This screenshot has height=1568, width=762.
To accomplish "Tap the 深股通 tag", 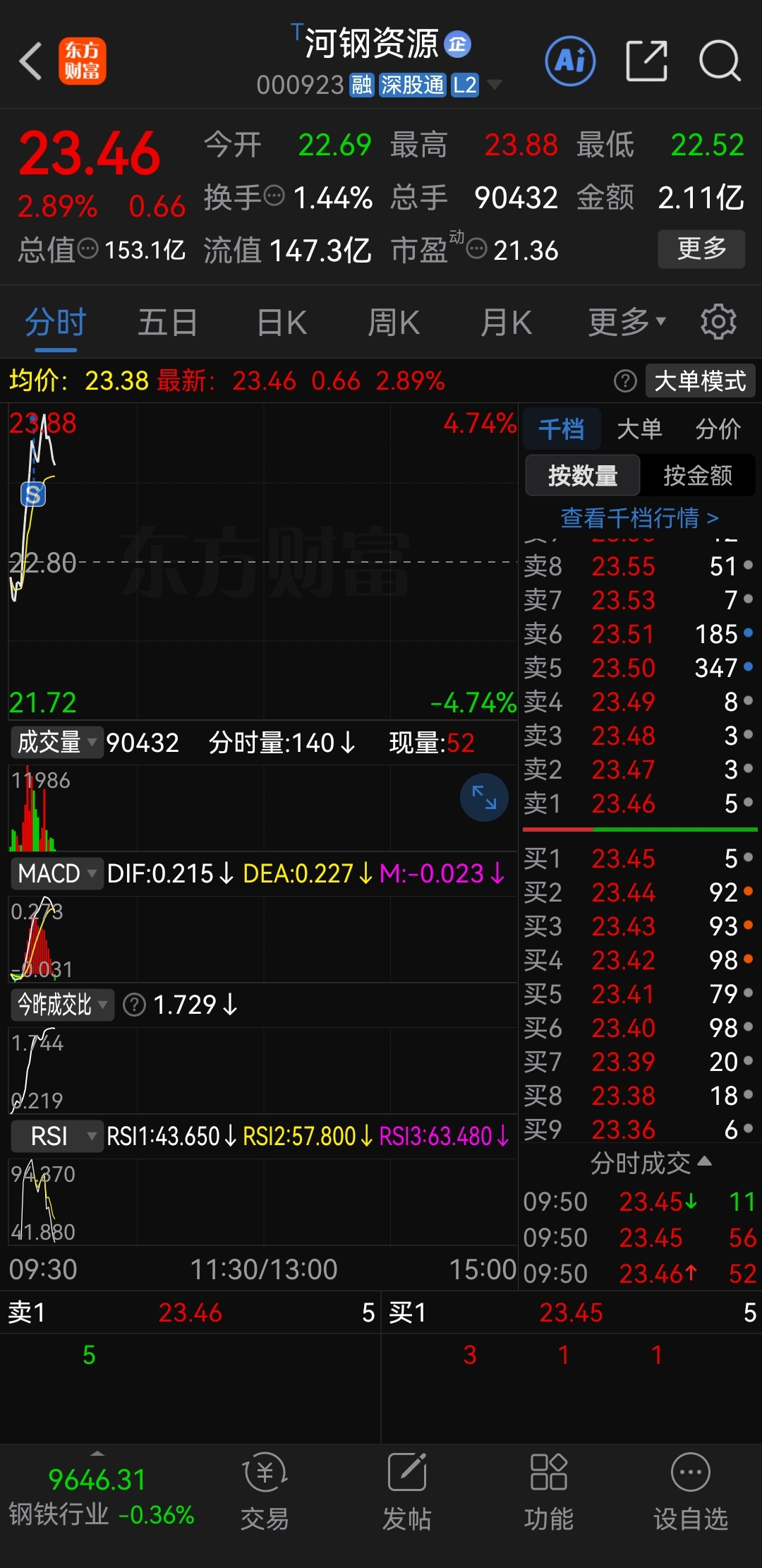I will click(413, 85).
